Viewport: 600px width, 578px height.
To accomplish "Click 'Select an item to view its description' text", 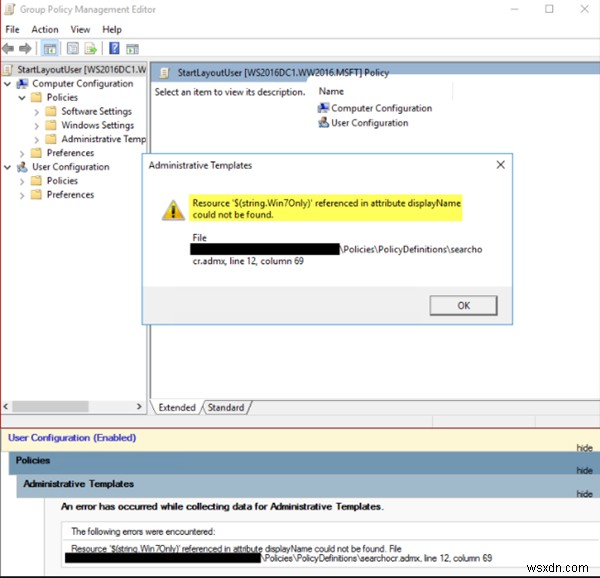I will click(230, 92).
